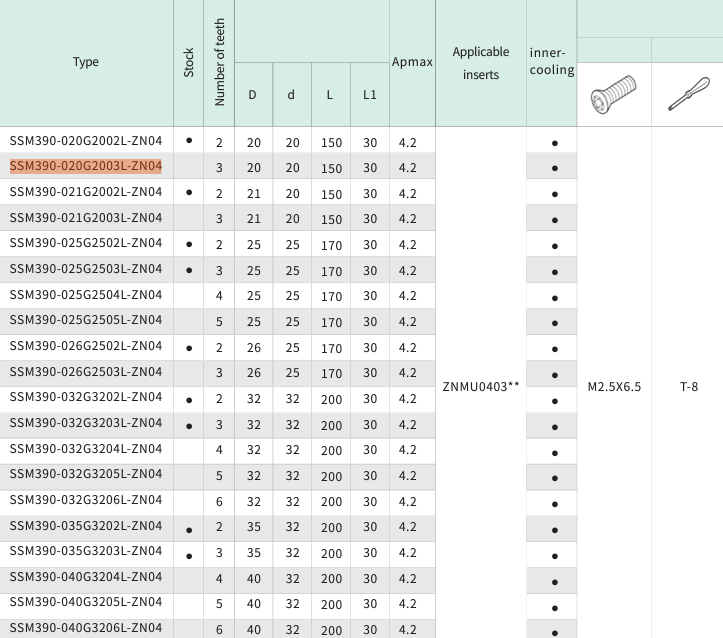The height and width of the screenshot is (638, 723).
Task: Select the T-8 wrench cell
Action: [688, 386]
